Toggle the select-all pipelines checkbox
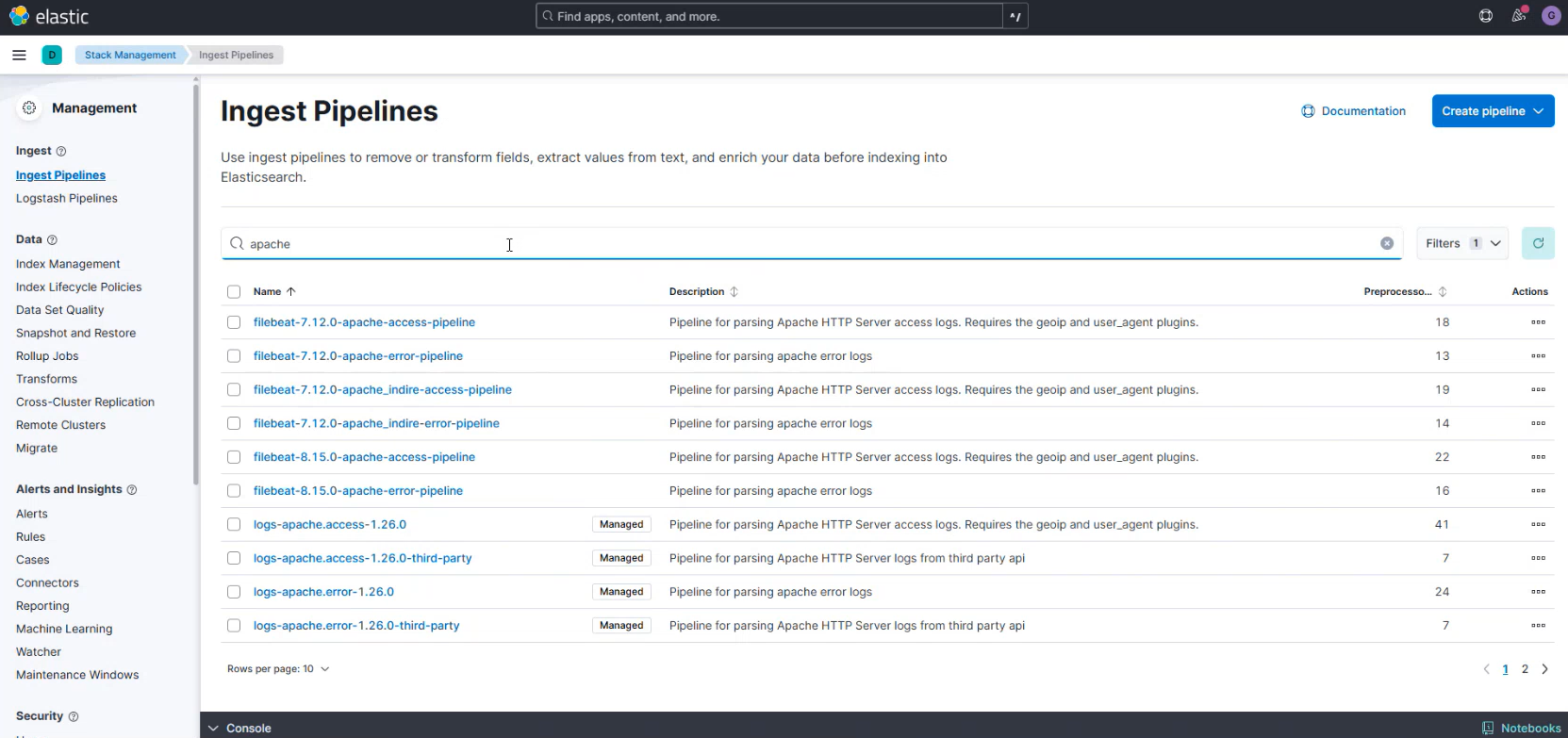Viewport: 1568px width, 738px height. point(234,292)
